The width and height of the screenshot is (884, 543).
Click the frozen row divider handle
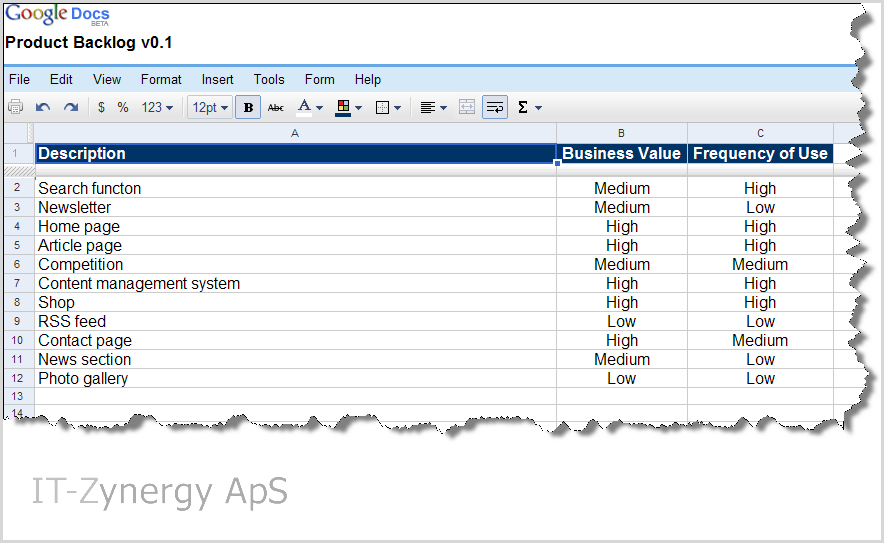click(x=19, y=171)
